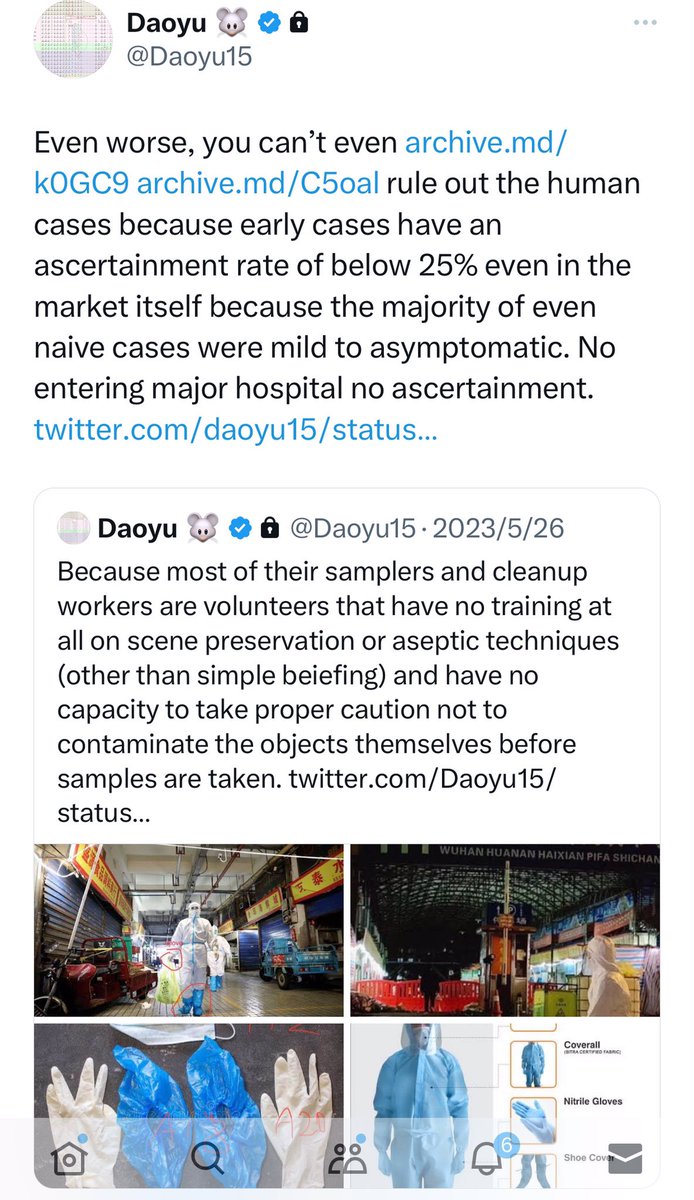View night photo of Wuhan Huanan market
Viewport: 694px width, 1200px height.
click(x=504, y=930)
